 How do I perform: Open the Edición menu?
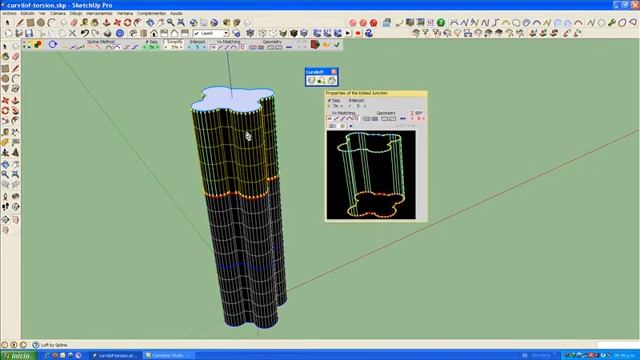pyautogui.click(x=27, y=13)
